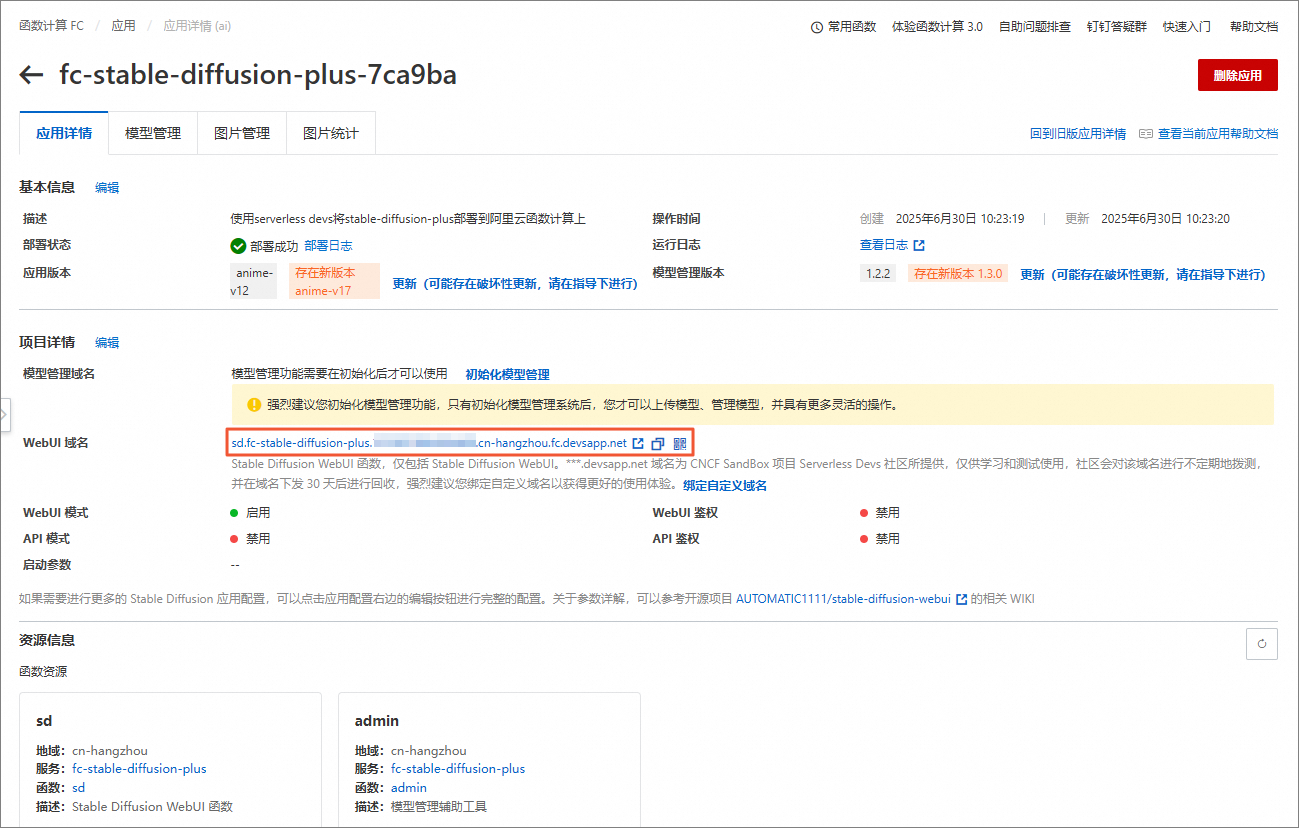Image resolution: width=1299 pixels, height=828 pixels.
Task: Click the yellow warning icon in notice
Action: click(254, 405)
